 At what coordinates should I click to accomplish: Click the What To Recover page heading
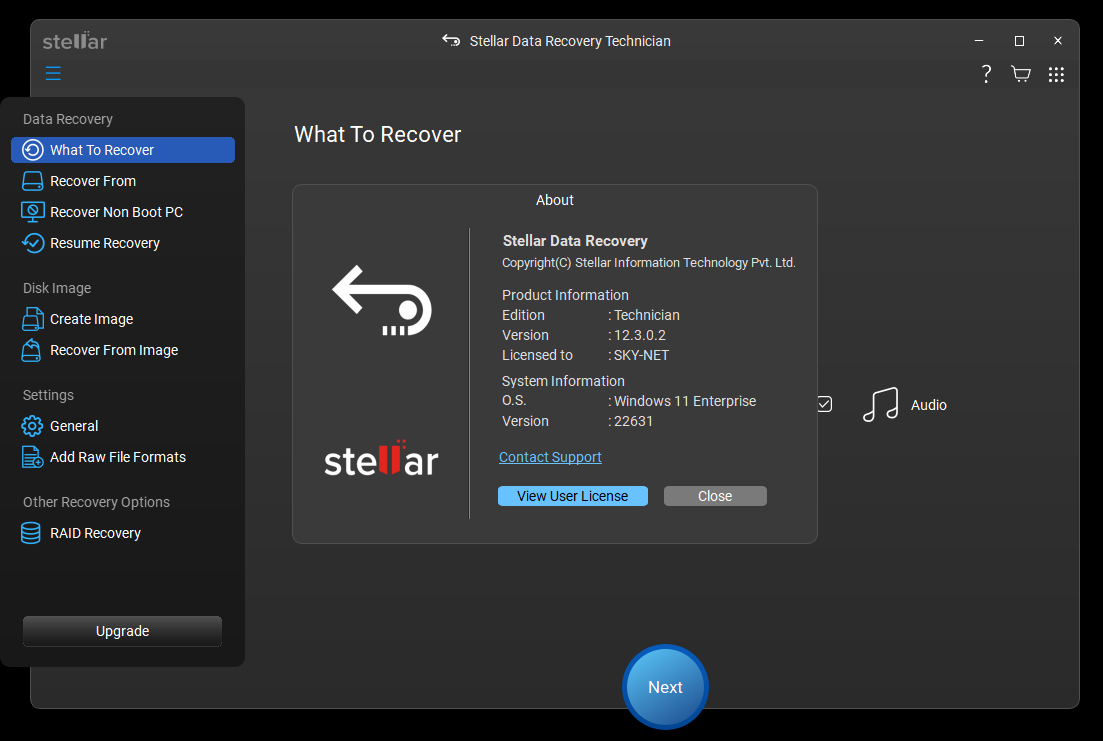point(377,134)
